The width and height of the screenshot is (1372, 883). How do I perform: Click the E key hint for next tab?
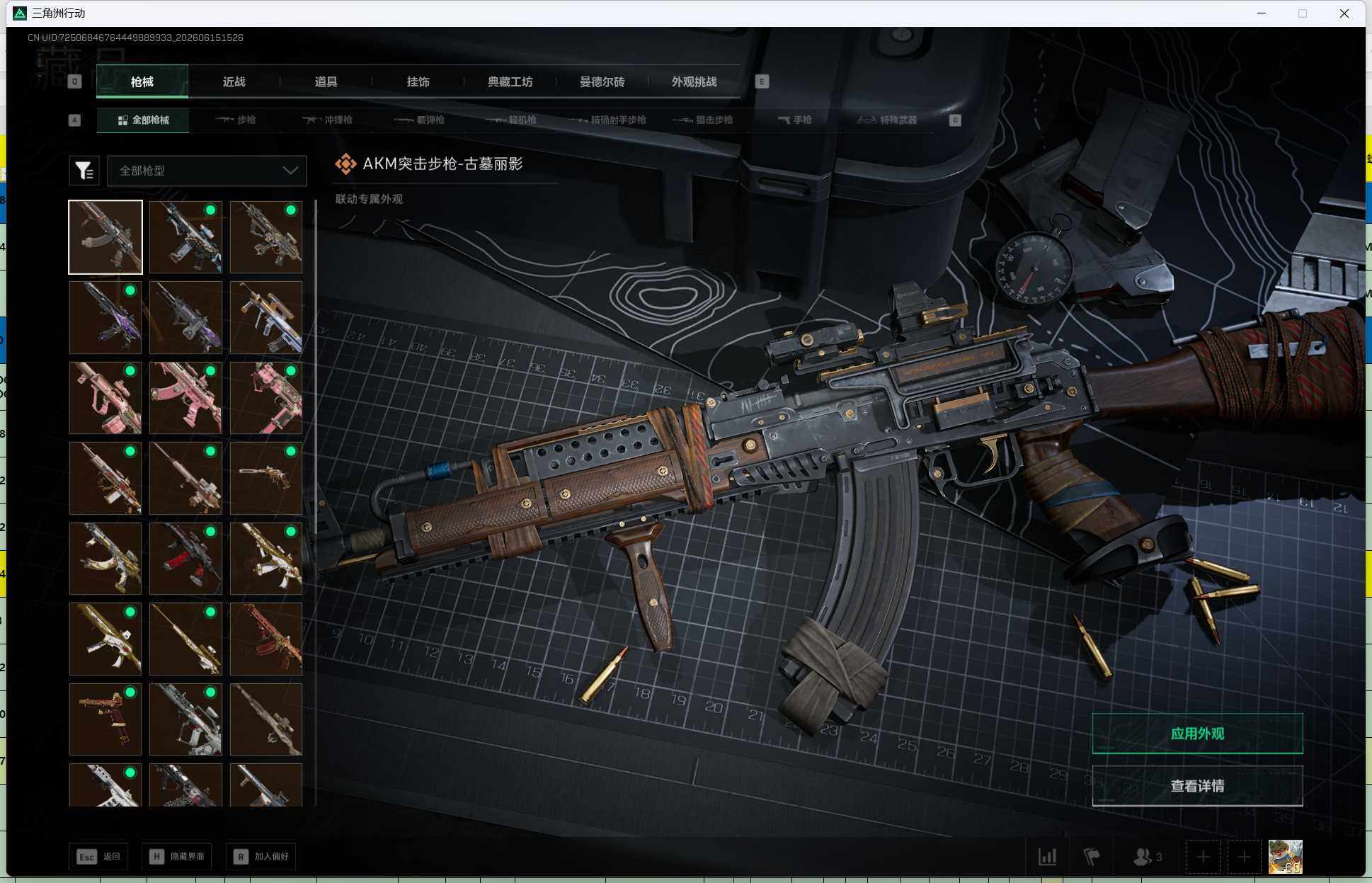pos(762,81)
